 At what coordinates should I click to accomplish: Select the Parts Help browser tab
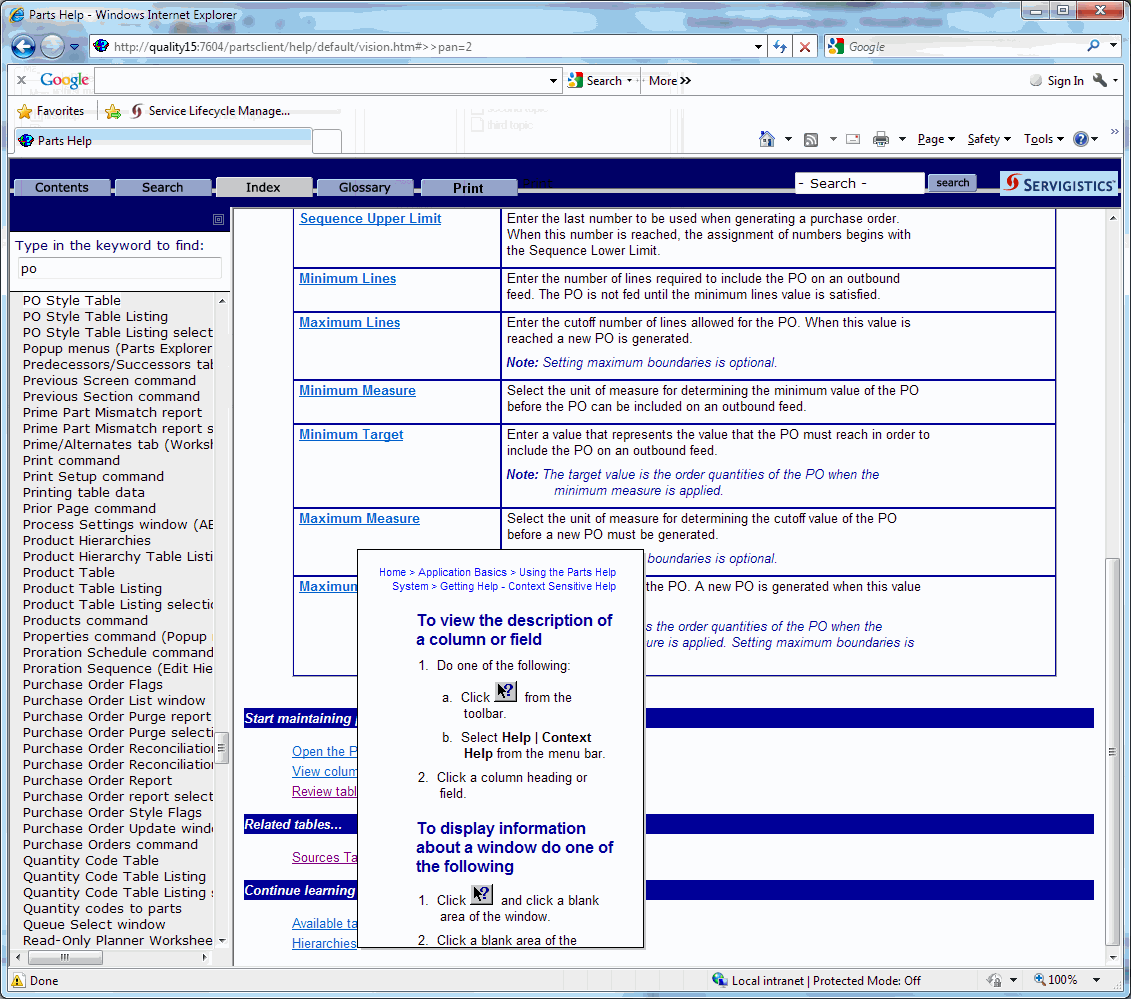(163, 141)
